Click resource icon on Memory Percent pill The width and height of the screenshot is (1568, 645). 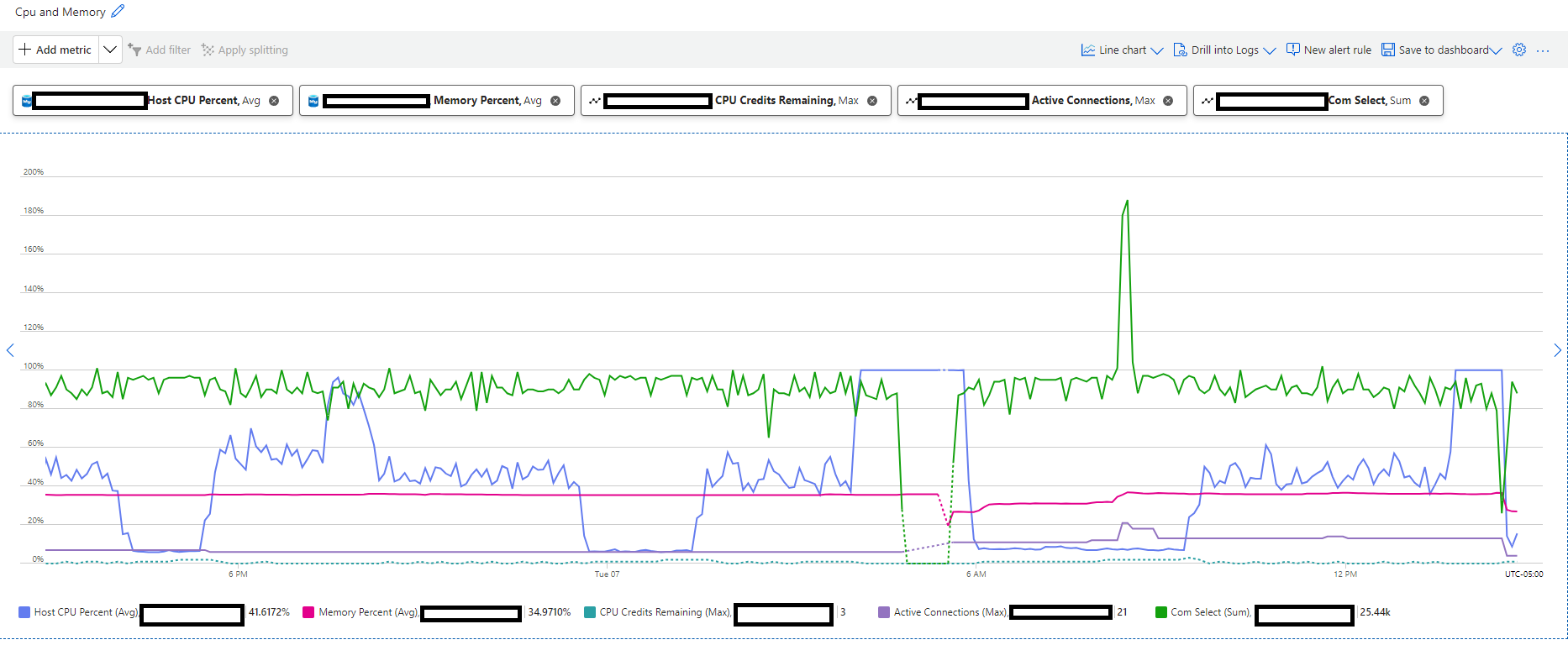click(313, 101)
